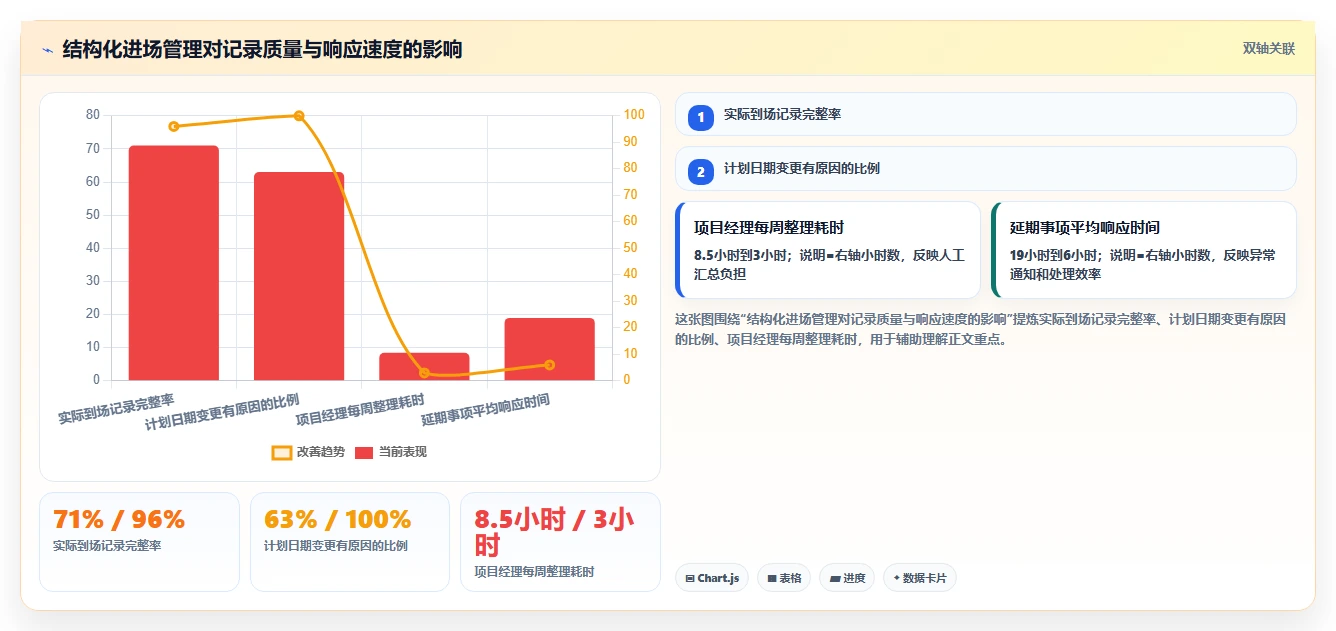Click the 数据卡片 tag chip

[x=919, y=578]
